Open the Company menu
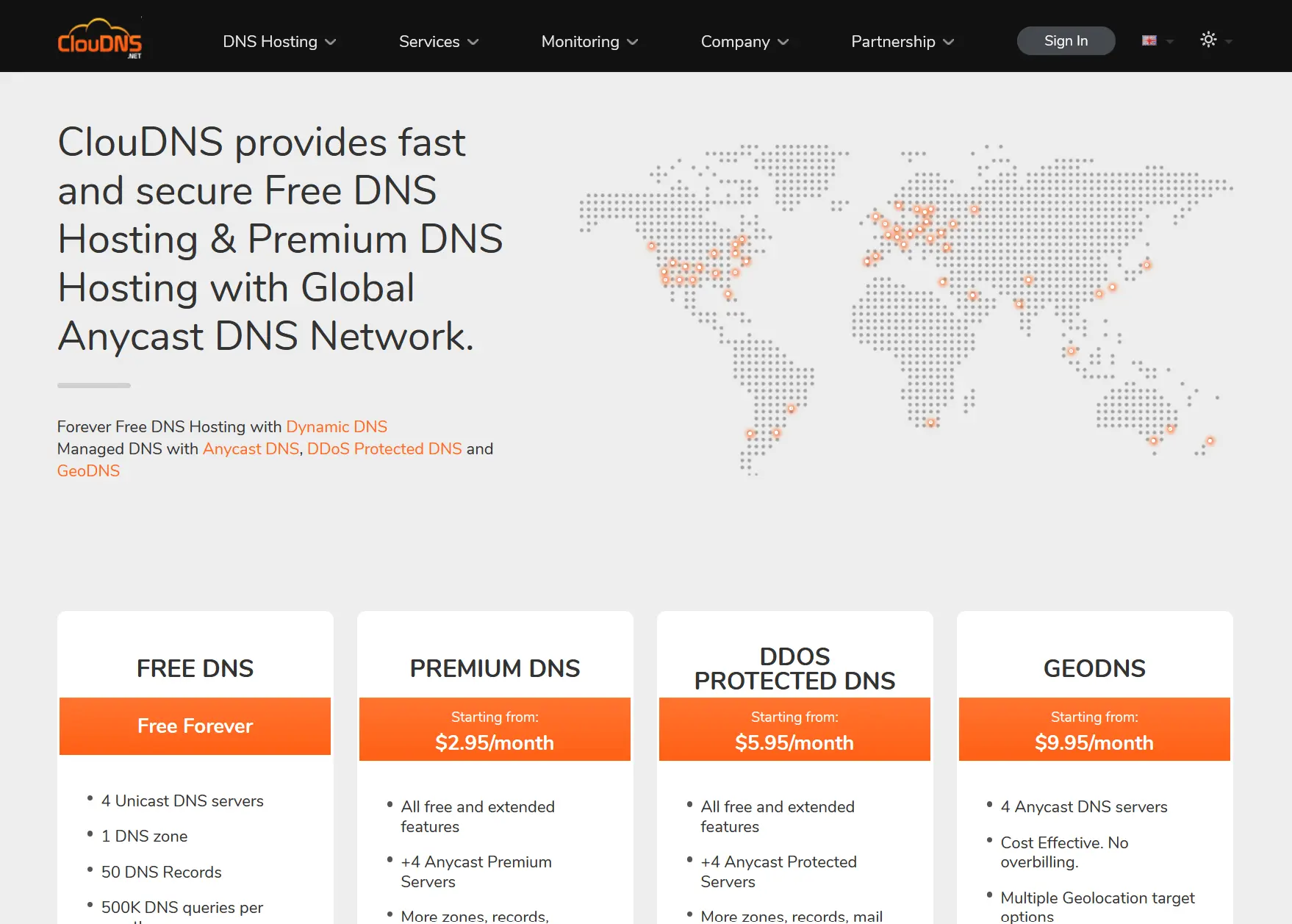Screen dimensions: 1292x924 (744, 42)
